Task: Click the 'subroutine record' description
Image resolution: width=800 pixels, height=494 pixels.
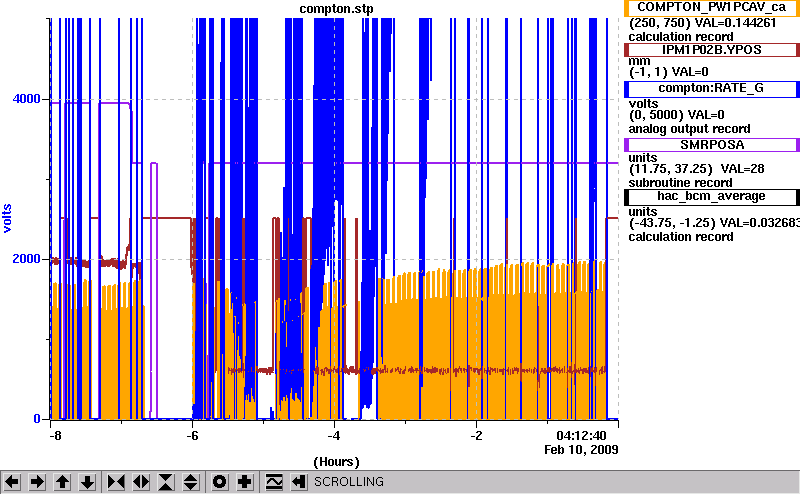Action: 680,183
